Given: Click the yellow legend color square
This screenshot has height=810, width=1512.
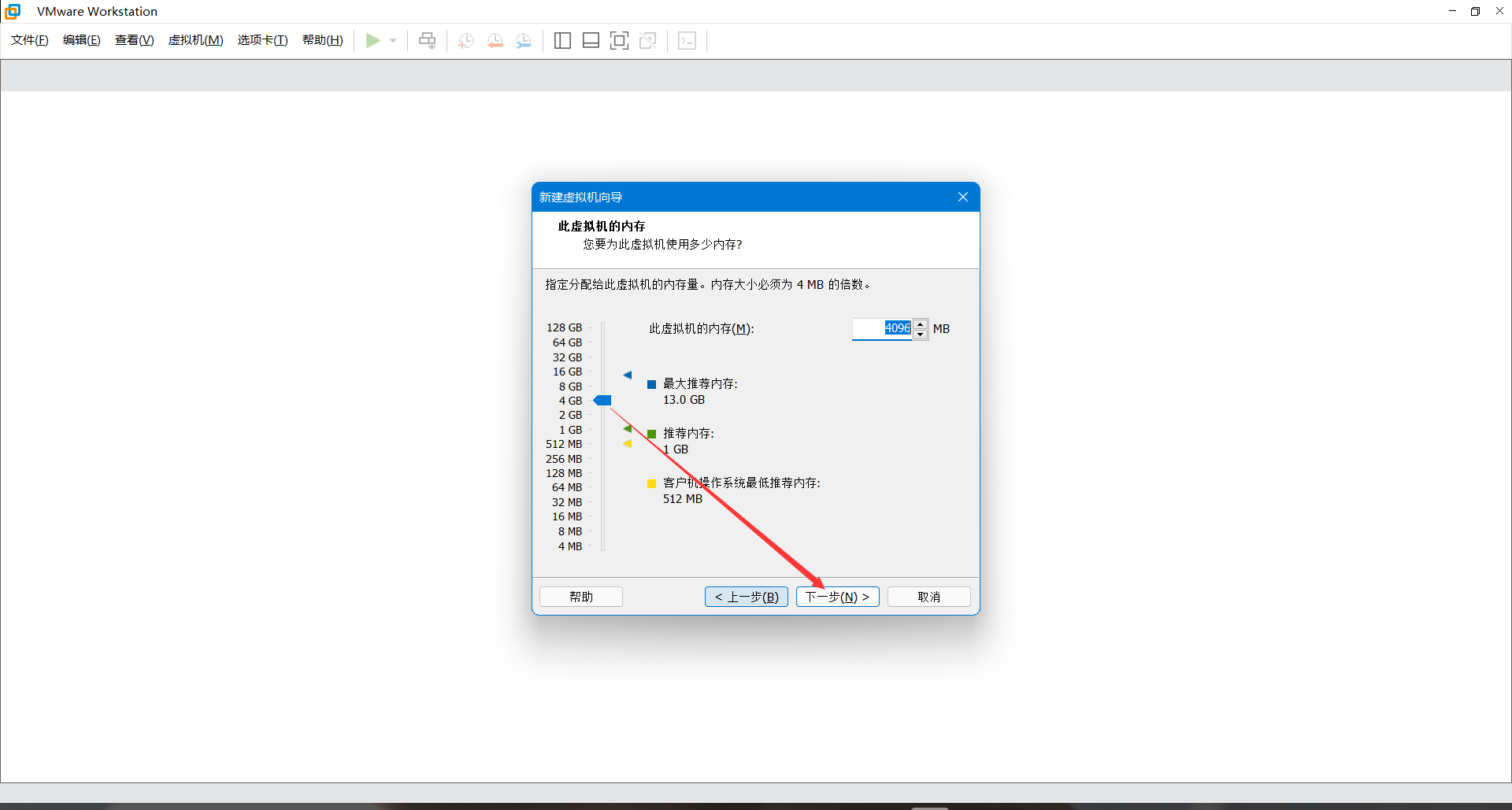Looking at the screenshot, I should (x=651, y=483).
